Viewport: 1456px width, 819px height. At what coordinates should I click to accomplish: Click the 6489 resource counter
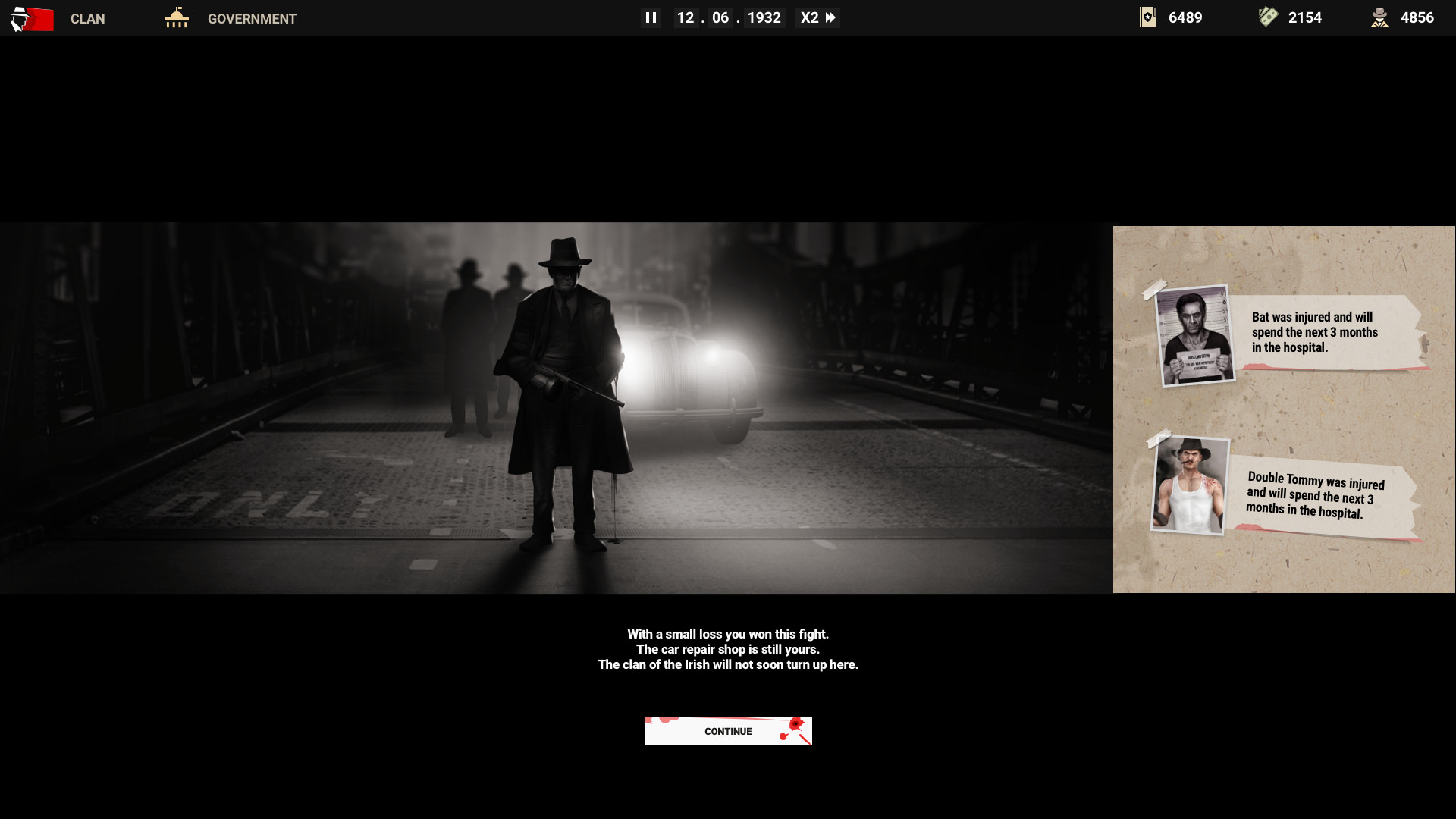[x=1185, y=17]
